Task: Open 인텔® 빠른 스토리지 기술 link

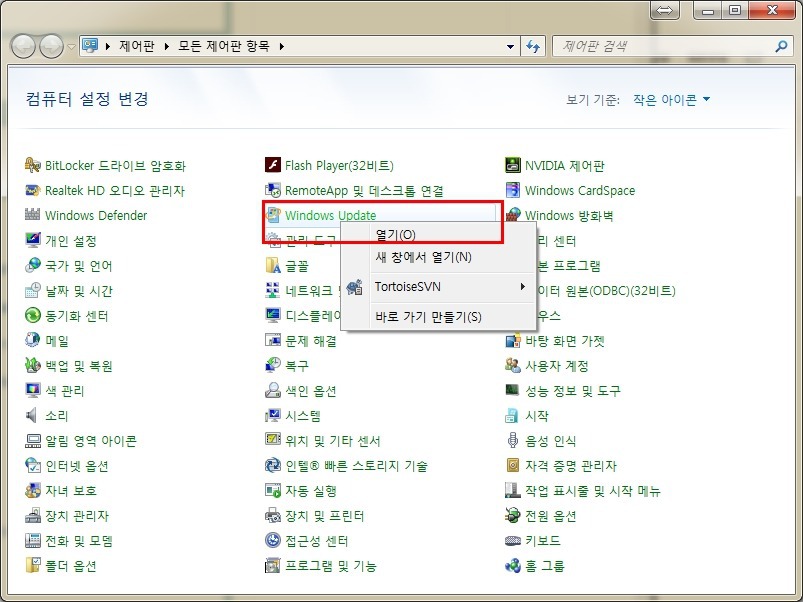Action: click(356, 465)
